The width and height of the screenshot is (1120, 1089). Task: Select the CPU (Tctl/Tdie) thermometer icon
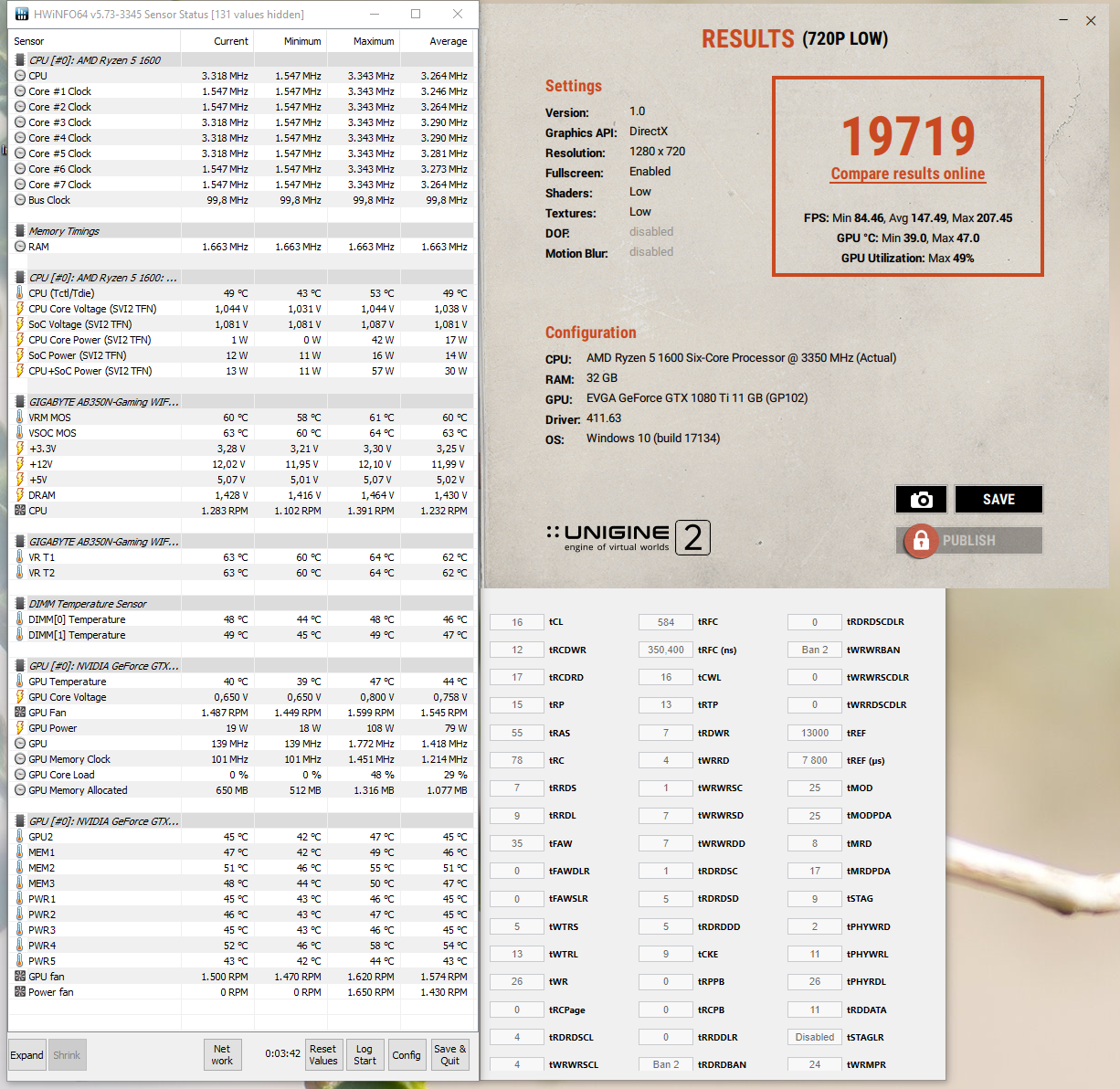click(20, 293)
